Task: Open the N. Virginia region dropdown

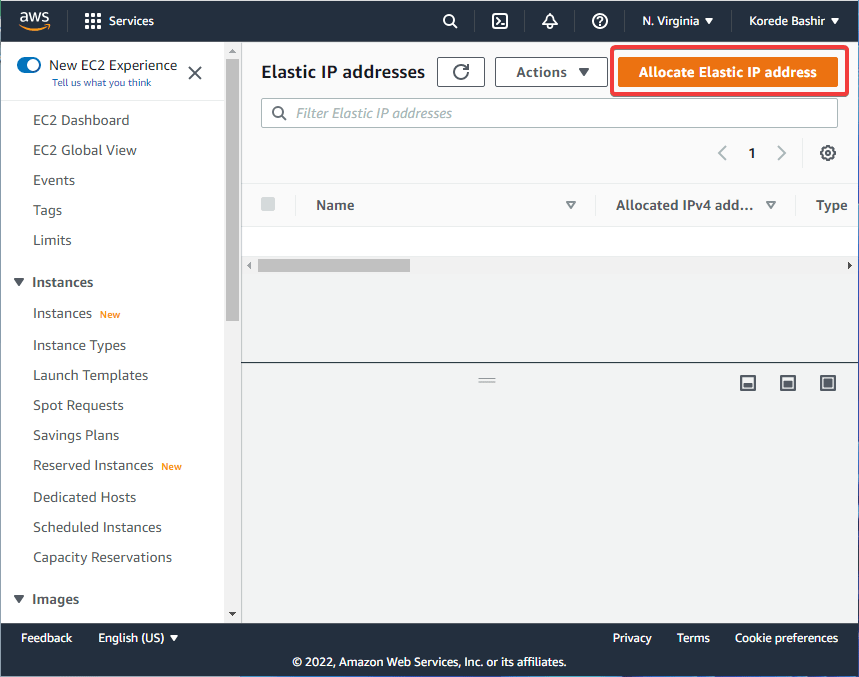Action: point(678,21)
